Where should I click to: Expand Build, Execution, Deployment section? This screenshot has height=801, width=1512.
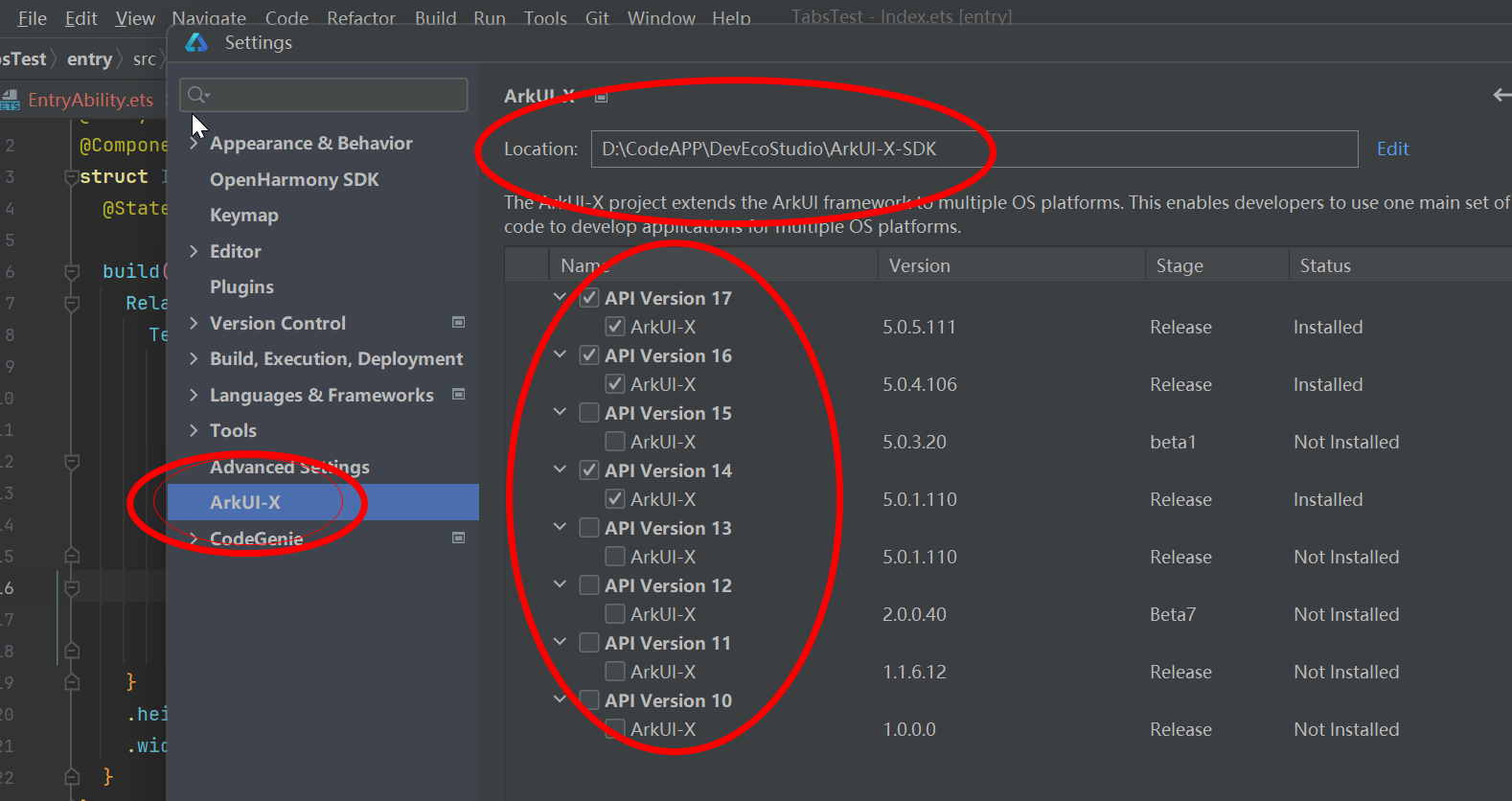click(194, 358)
